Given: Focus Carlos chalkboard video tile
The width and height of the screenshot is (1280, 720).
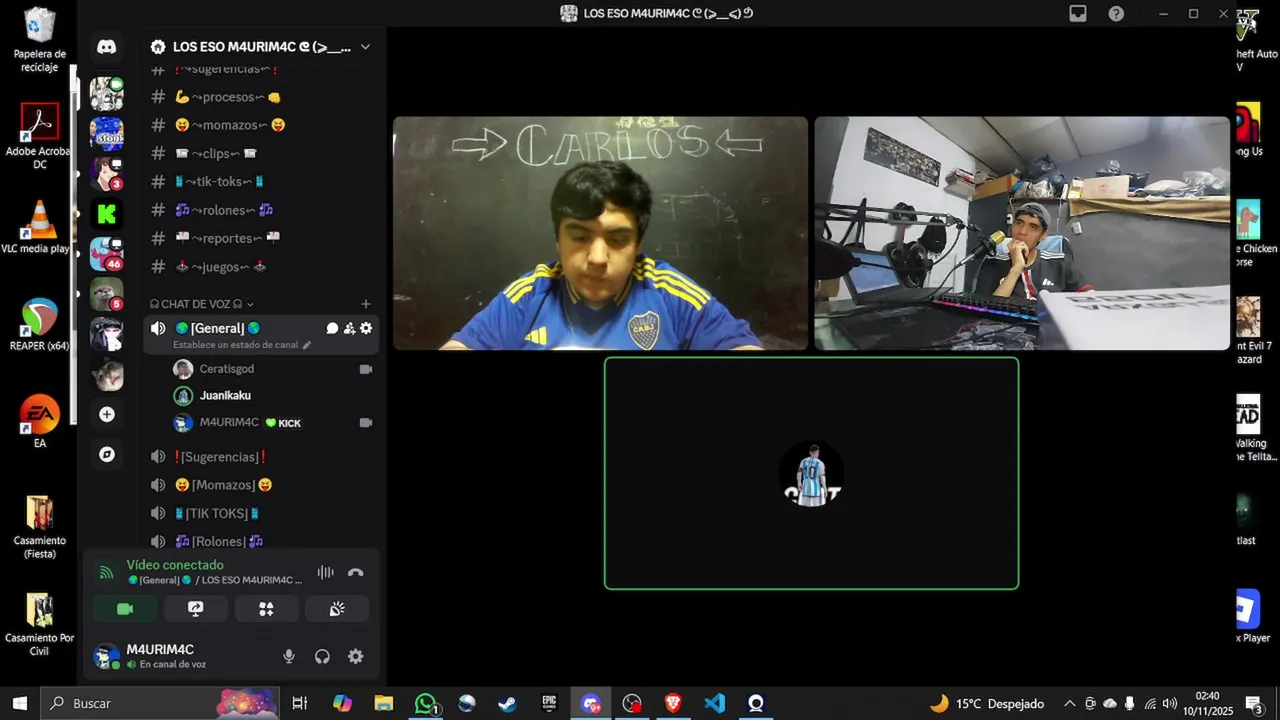Looking at the screenshot, I should 600,233.
